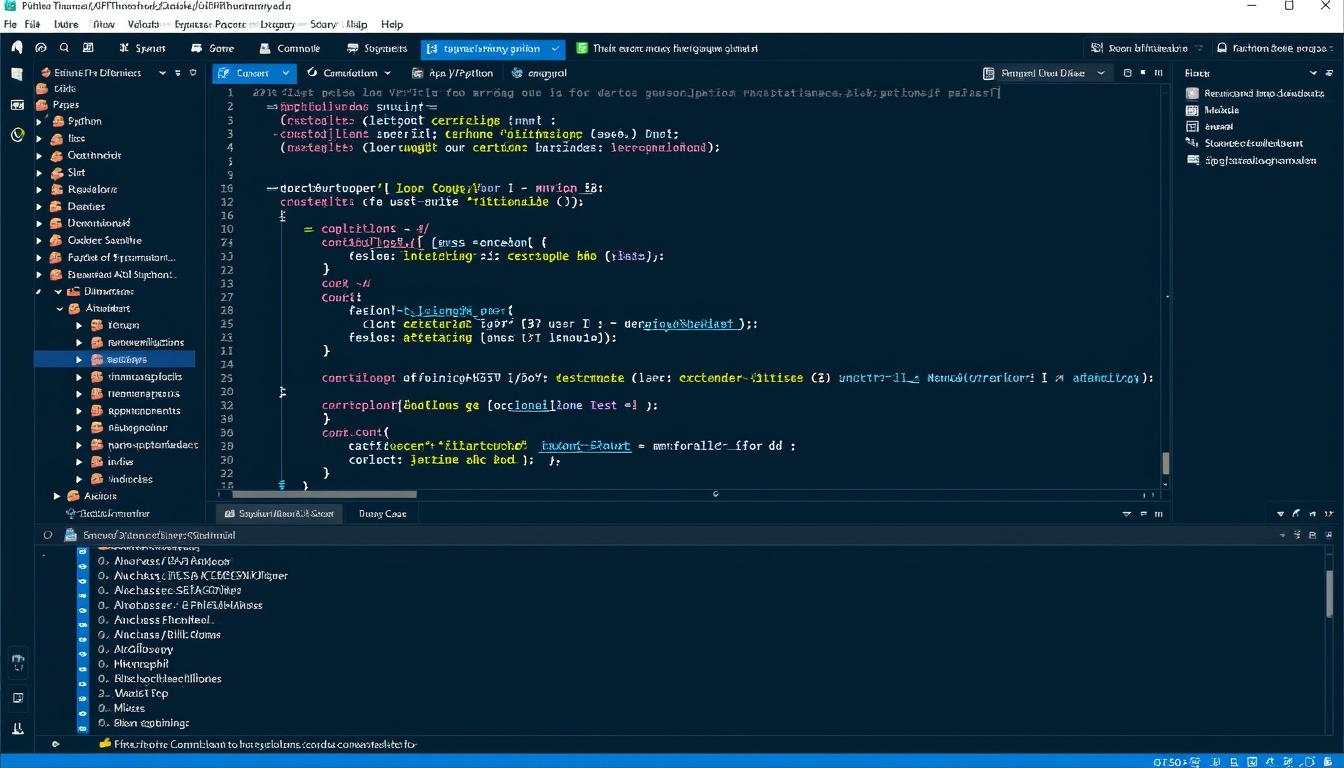Click the gauge icon beside the search magnifier
The width and height of the screenshot is (1344, 768).
tap(41, 48)
